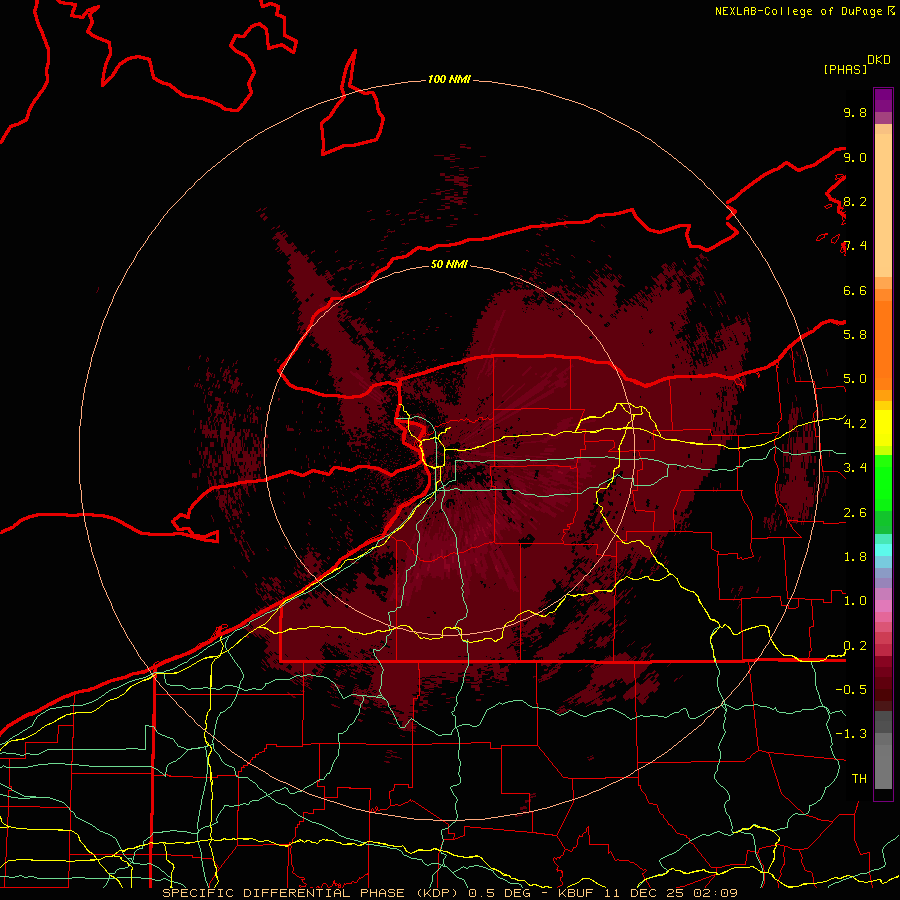The height and width of the screenshot is (900, 900).
Task: Click the TH threshold label
Action: coord(859,778)
